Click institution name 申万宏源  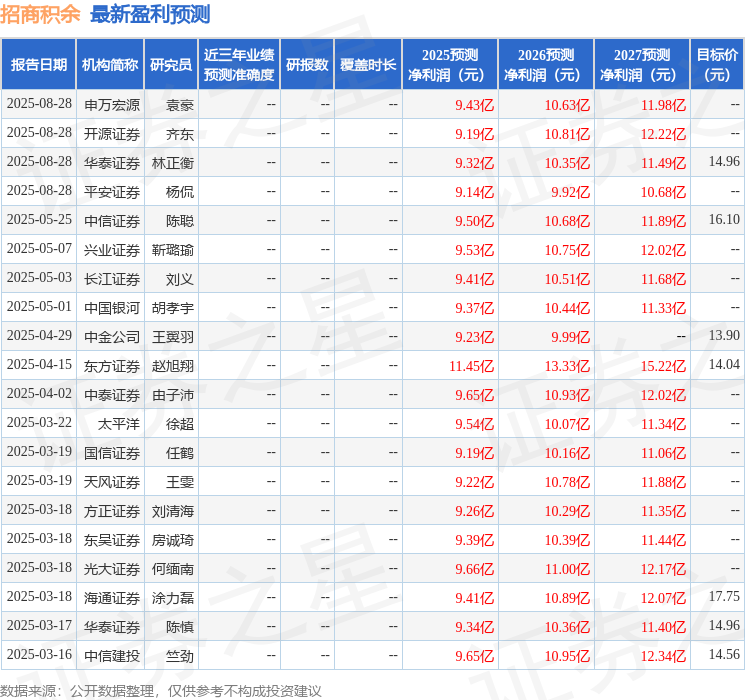coord(112,105)
